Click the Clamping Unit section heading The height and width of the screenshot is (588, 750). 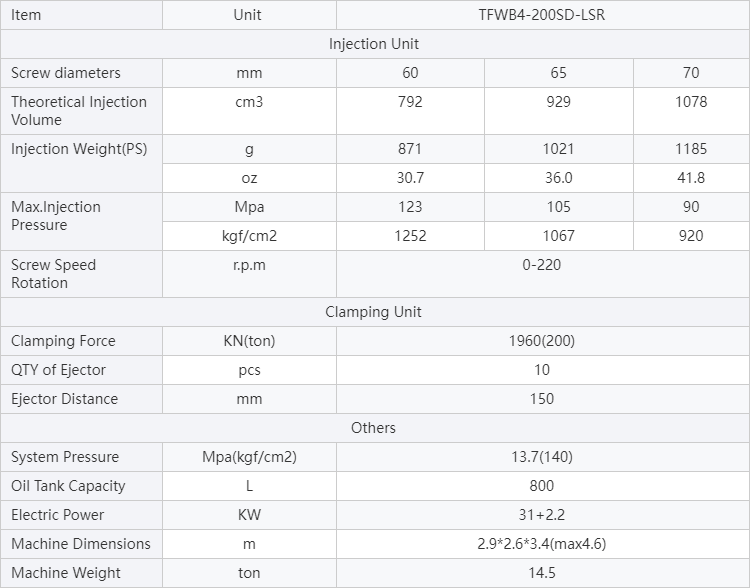(x=373, y=312)
